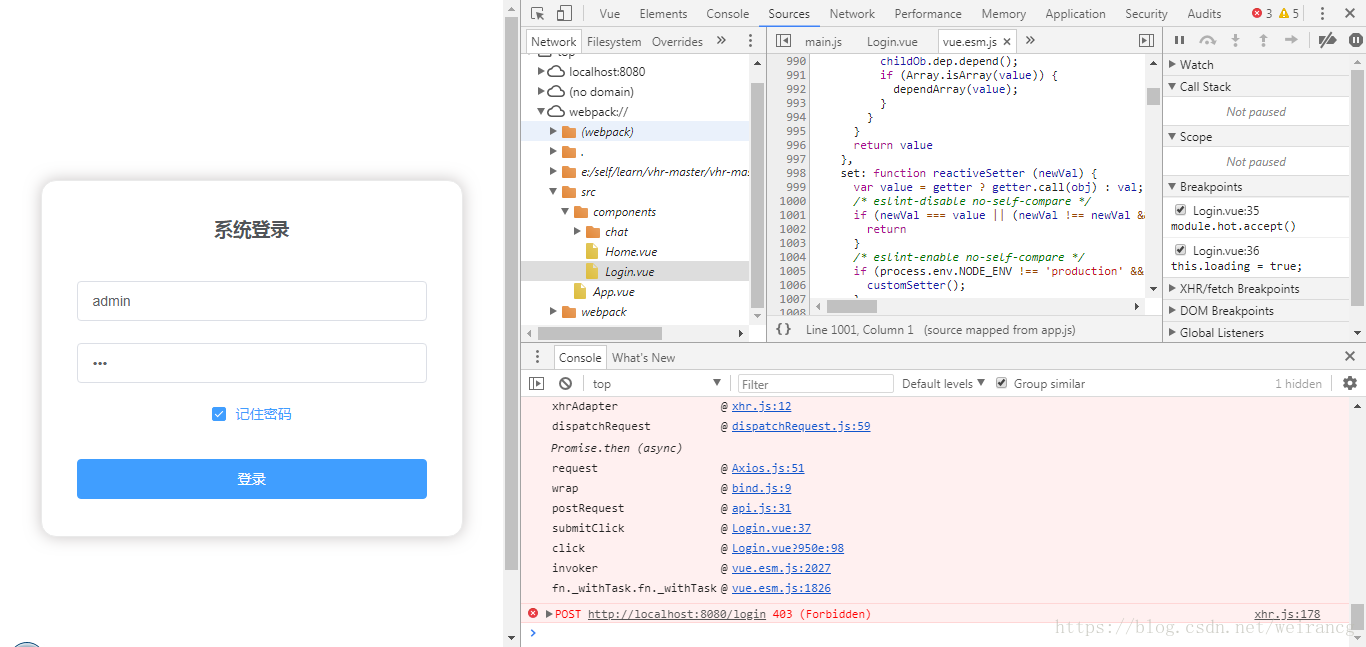Open the Performance tab

[x=928, y=14]
